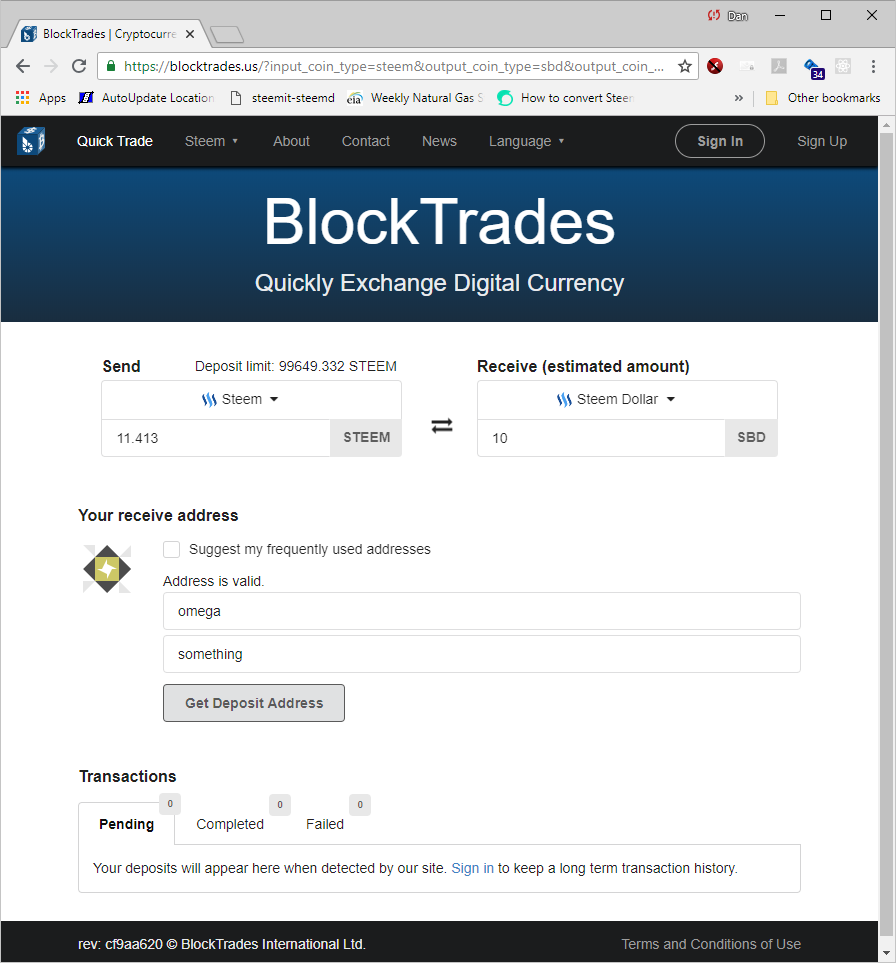The height and width of the screenshot is (963, 896).
Task: Click the Sign Up link
Action: 822,141
